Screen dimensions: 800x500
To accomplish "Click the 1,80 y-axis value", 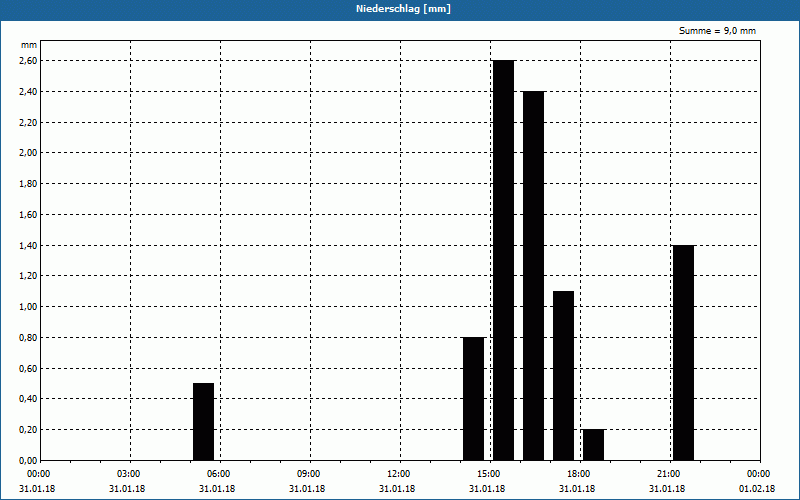I will pyautogui.click(x=28, y=184).
